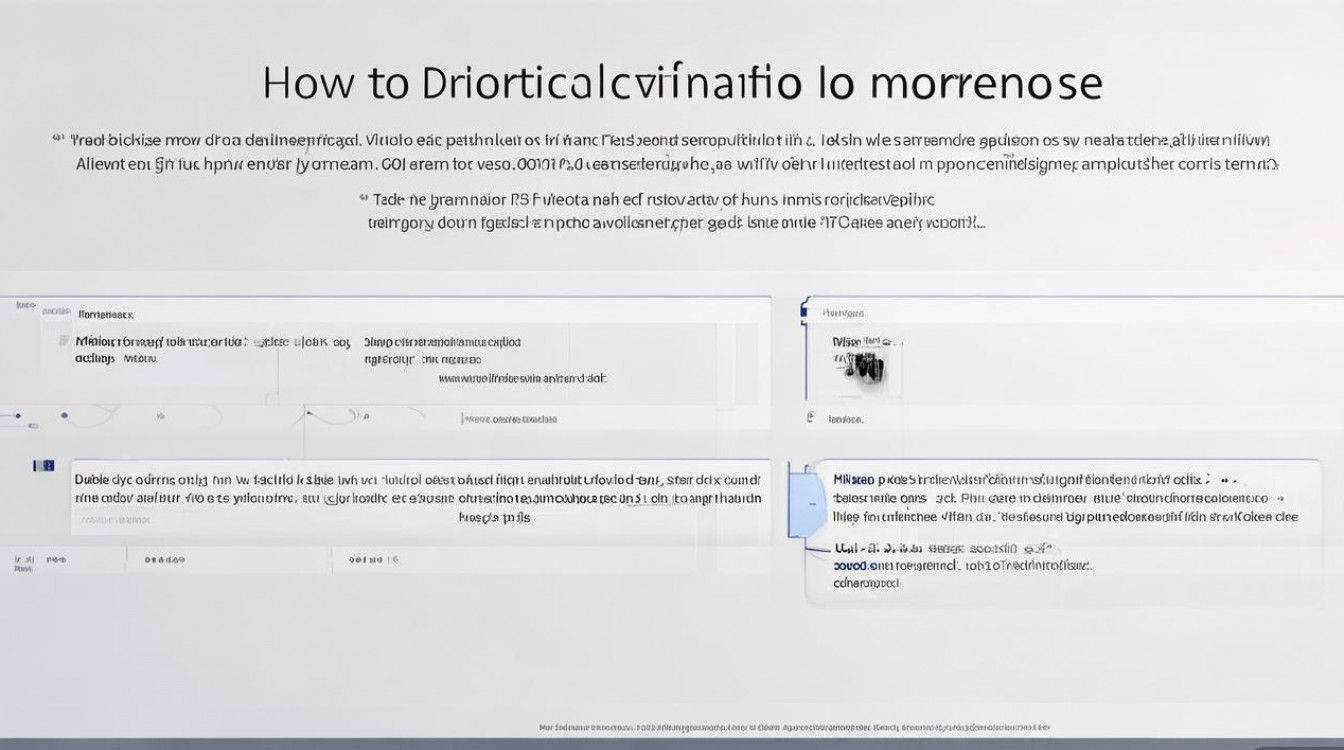Image resolution: width=1344 pixels, height=750 pixels.
Task: Click the small icon beside 'Ieadoce.' in the right panel
Action: tap(810, 419)
